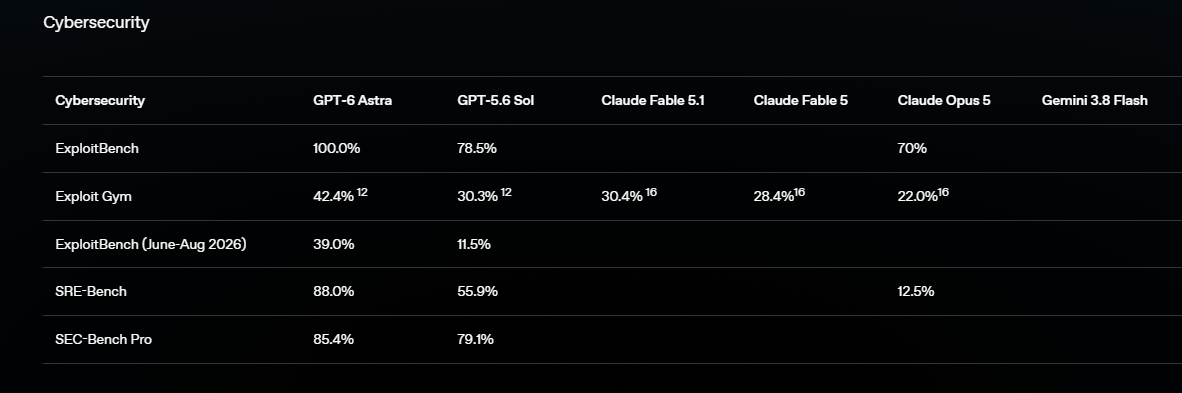
Task: Open footnote 12 next to 30.3%
Action: click(x=506, y=193)
